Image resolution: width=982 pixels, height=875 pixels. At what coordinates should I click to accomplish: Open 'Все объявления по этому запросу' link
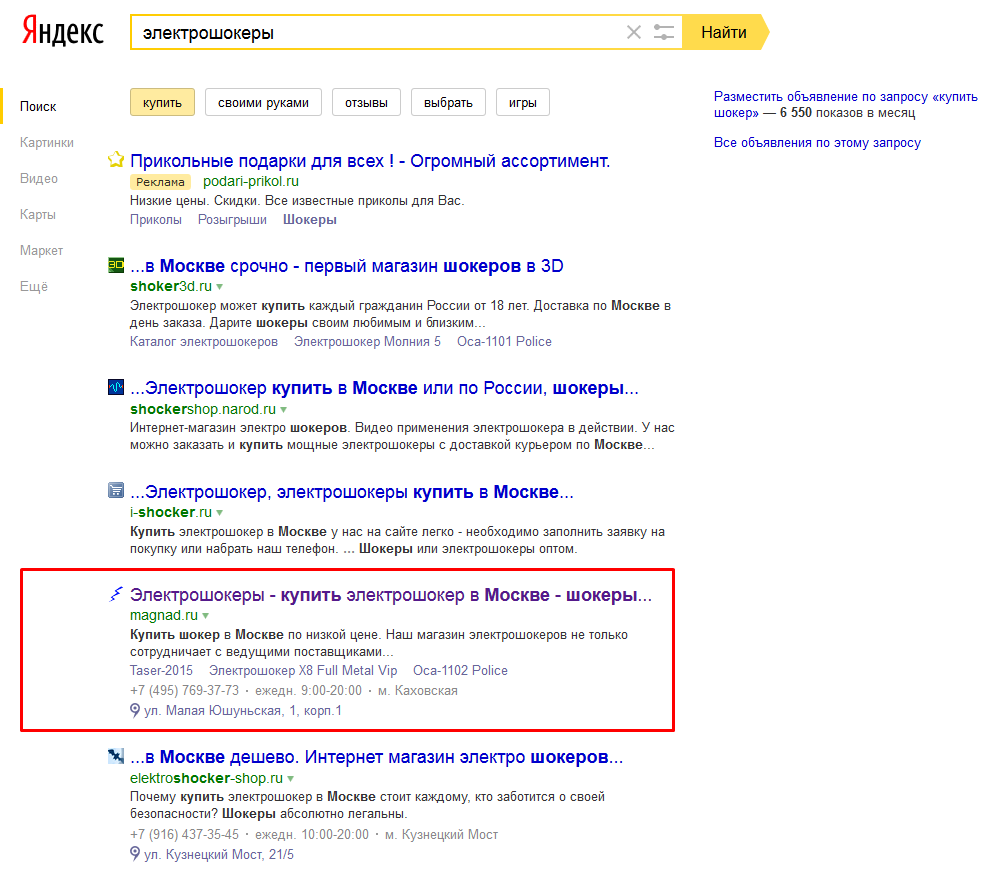(817, 143)
